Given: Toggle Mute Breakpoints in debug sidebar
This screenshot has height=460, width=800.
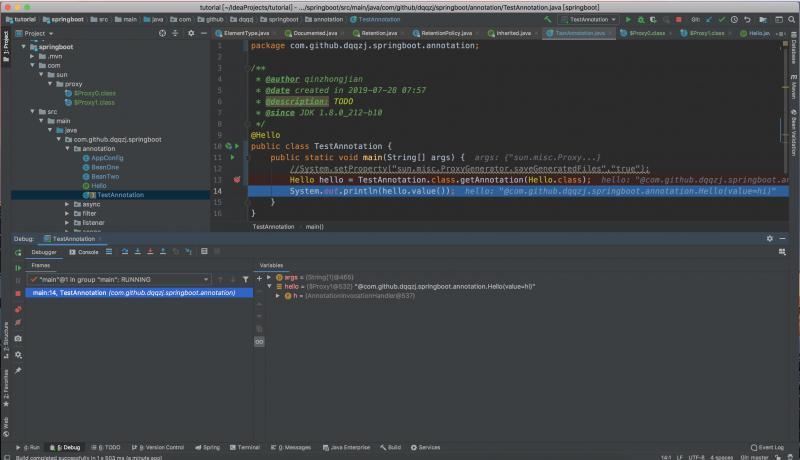Looking at the screenshot, I should tap(18, 323).
